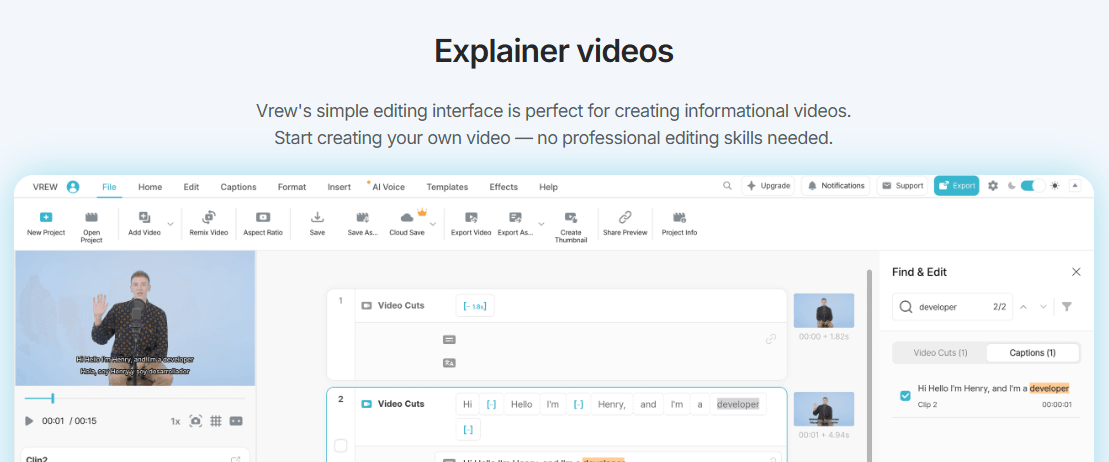This screenshot has width=1109, height=462.
Task: Click the Export As... icon
Action: (515, 218)
